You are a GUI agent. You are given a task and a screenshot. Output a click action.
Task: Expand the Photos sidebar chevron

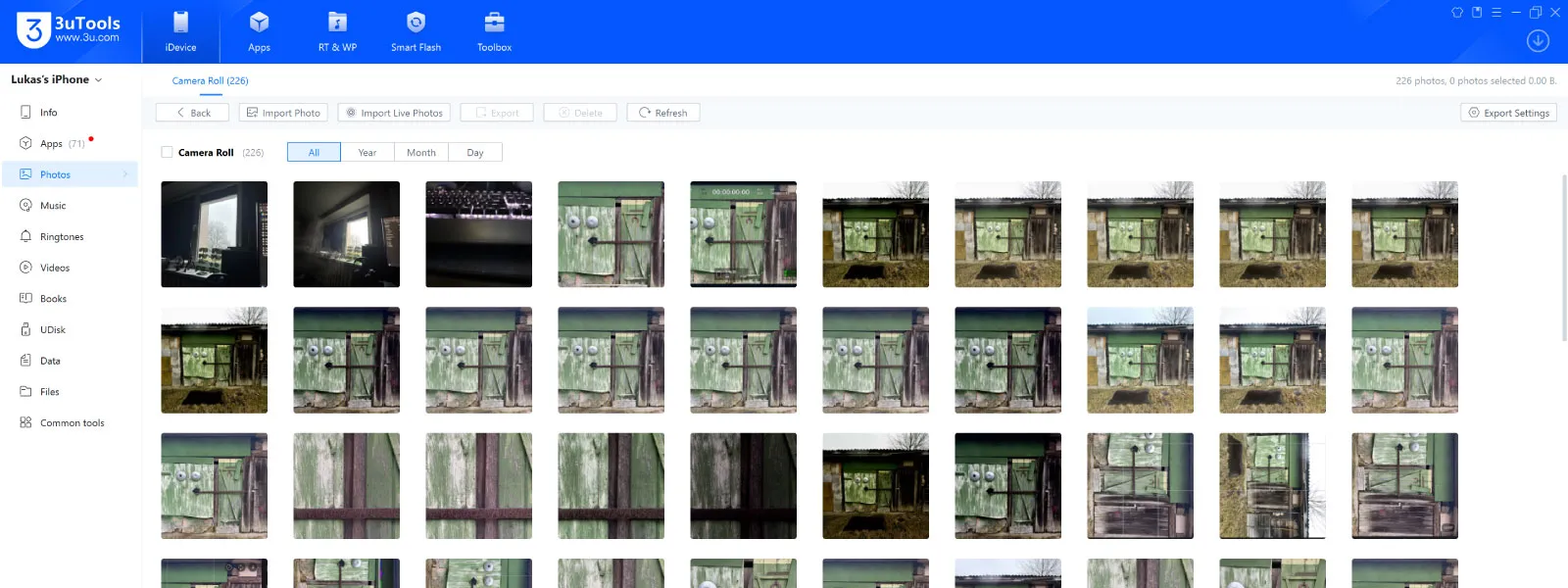125,174
